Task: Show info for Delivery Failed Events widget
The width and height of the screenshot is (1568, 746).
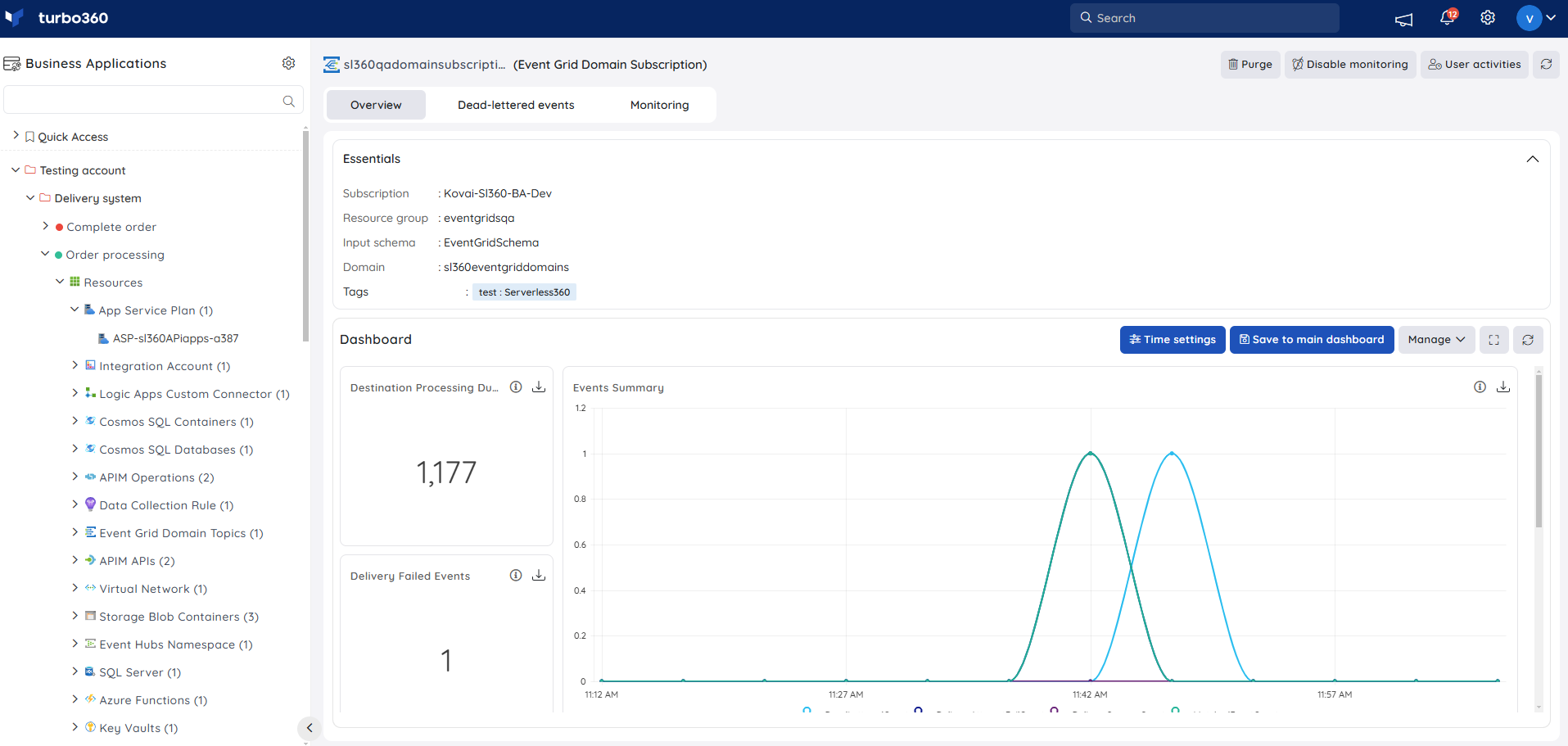Action: tap(516, 576)
